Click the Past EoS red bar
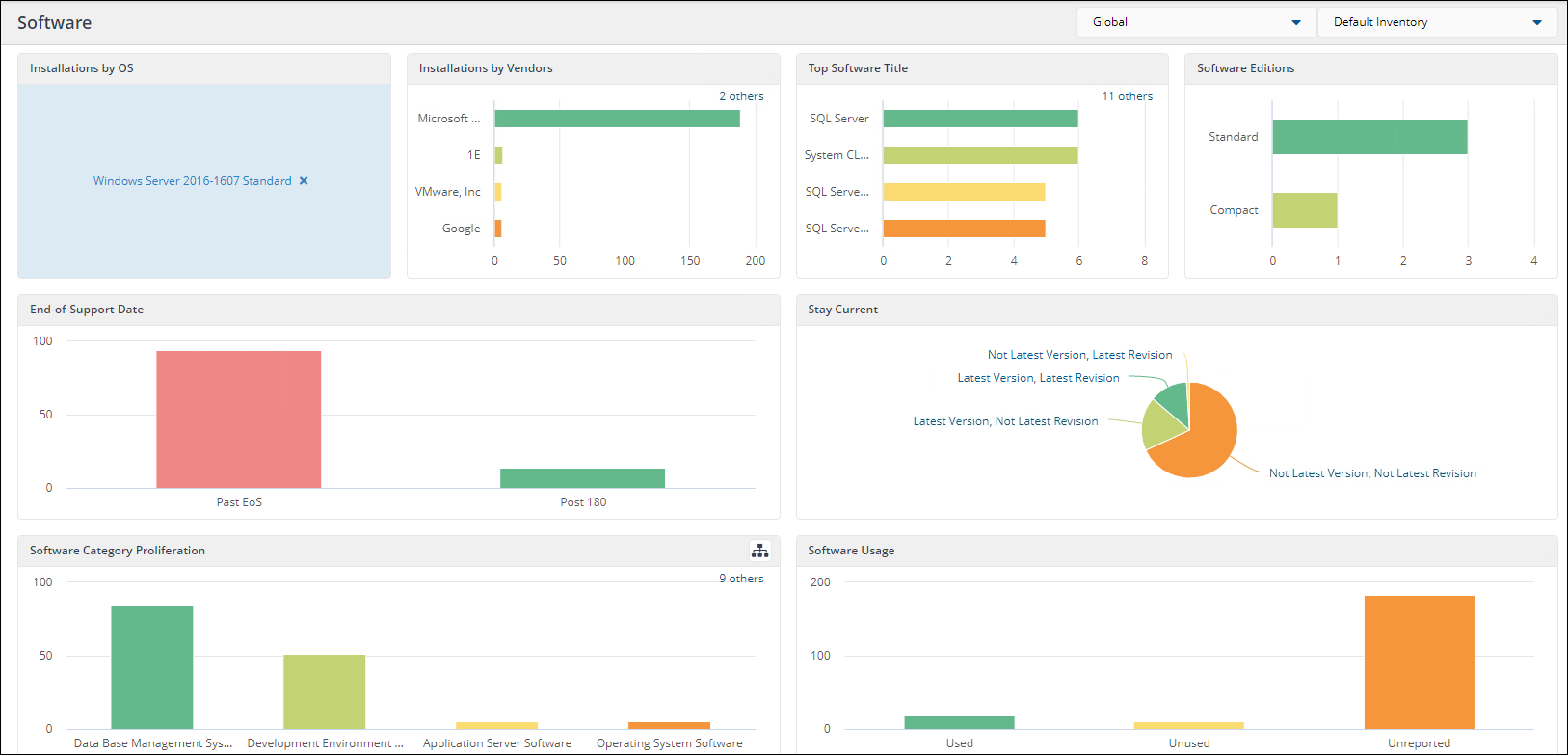The height and width of the screenshot is (755, 1568). [x=238, y=419]
